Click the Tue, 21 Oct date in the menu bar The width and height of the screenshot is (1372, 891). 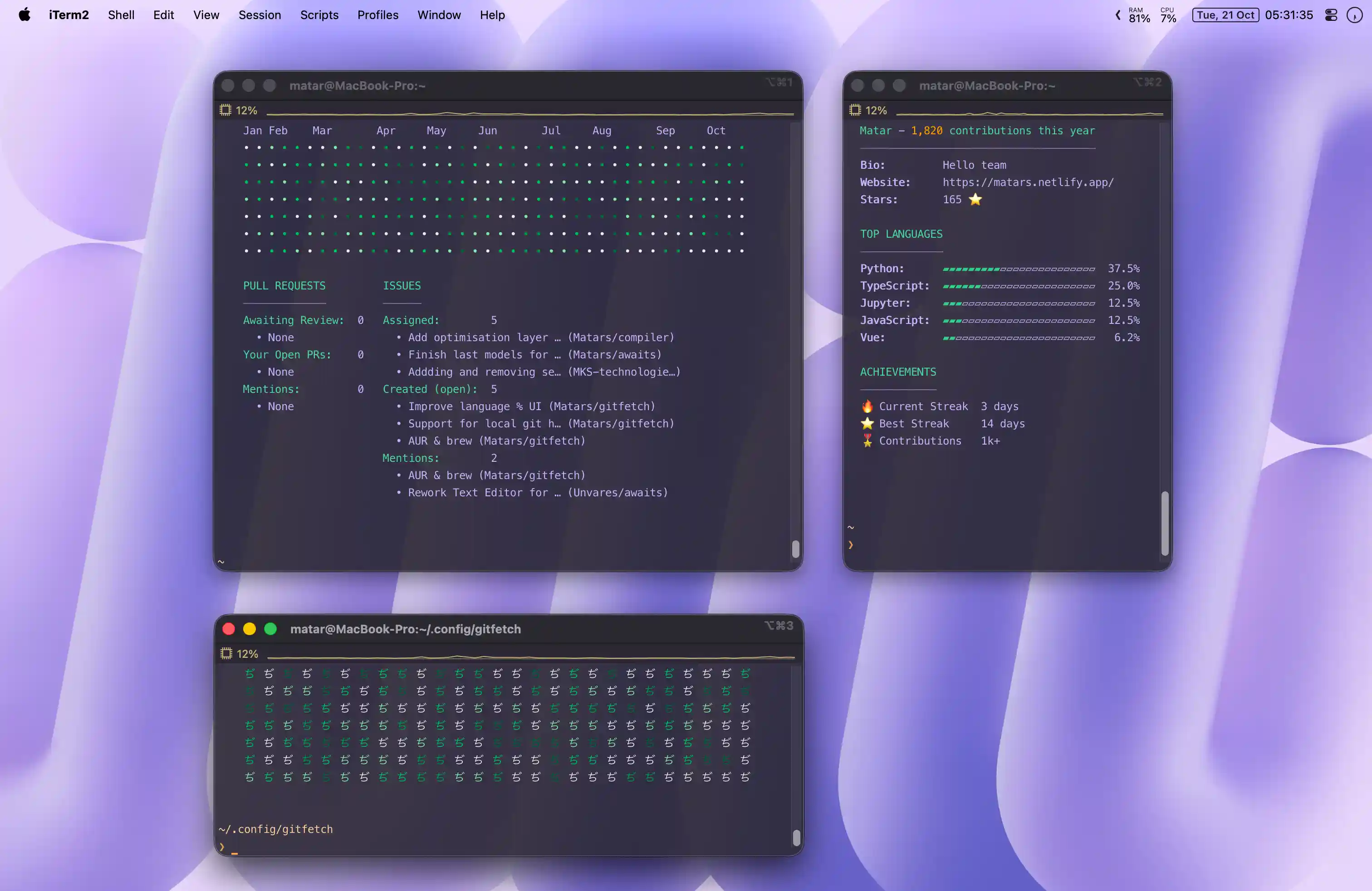point(1225,15)
